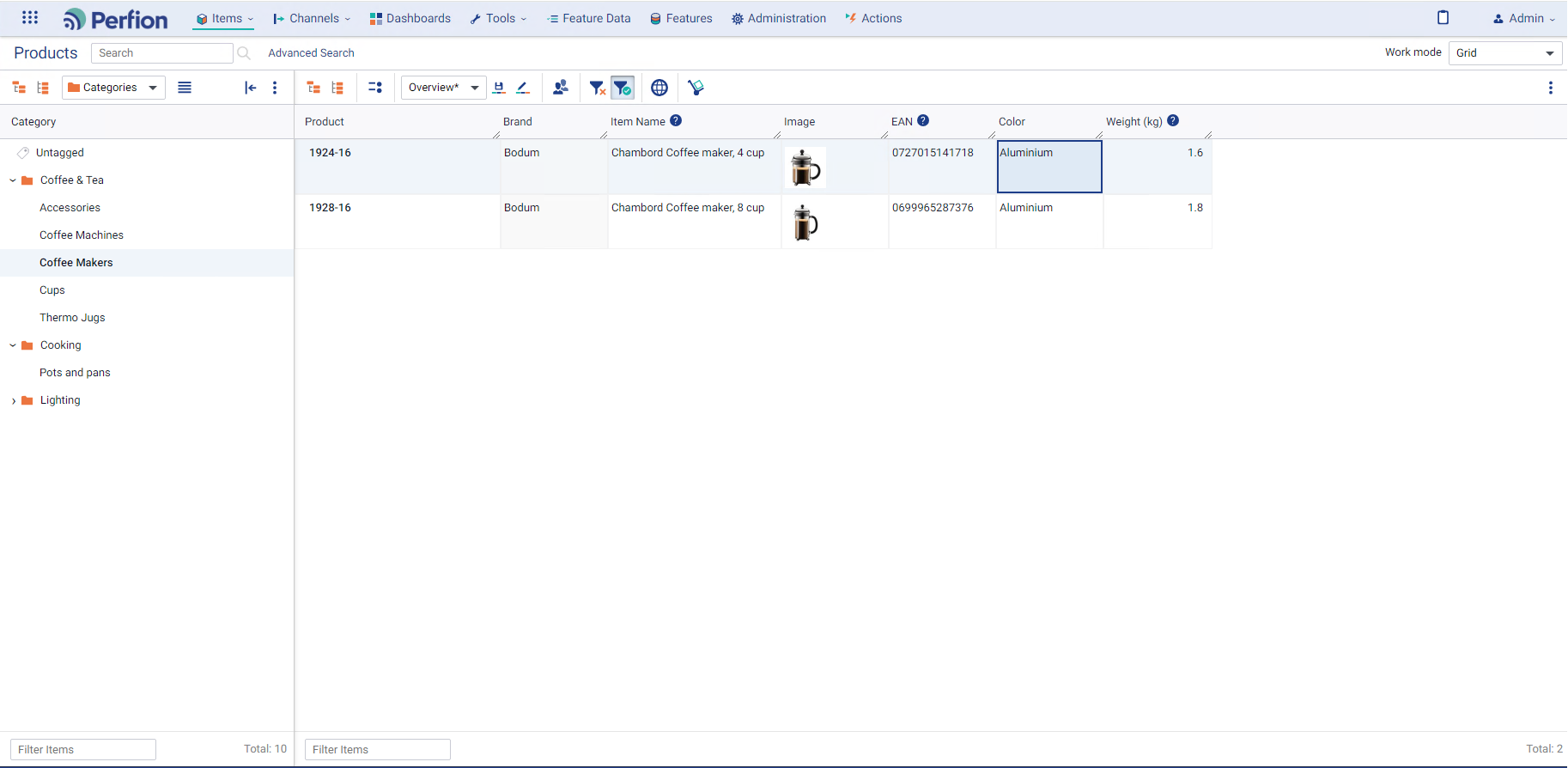1568x768 pixels.
Task: Select the Thermo Jugs category
Action: pyautogui.click(x=72, y=318)
